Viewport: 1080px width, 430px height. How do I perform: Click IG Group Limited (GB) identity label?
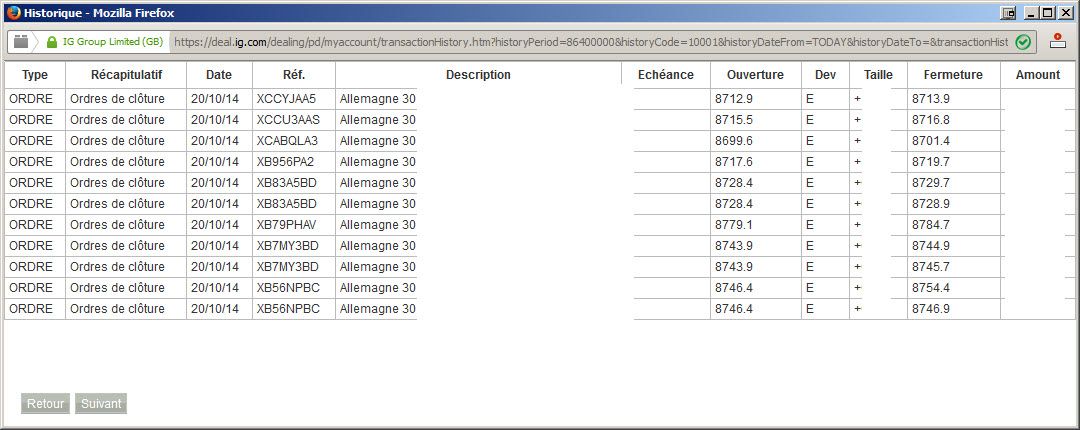click(112, 42)
